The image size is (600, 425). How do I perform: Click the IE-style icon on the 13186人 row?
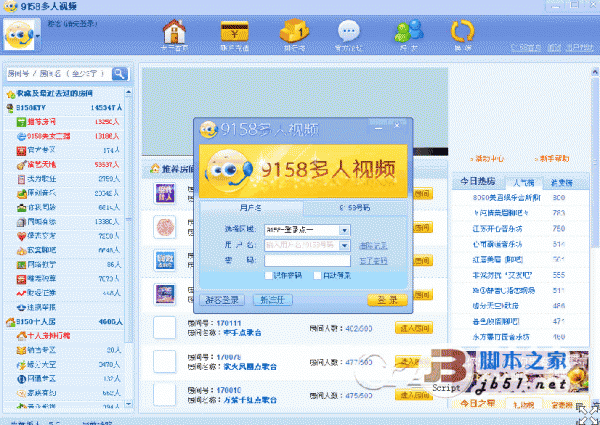pyautogui.click(x=21, y=136)
